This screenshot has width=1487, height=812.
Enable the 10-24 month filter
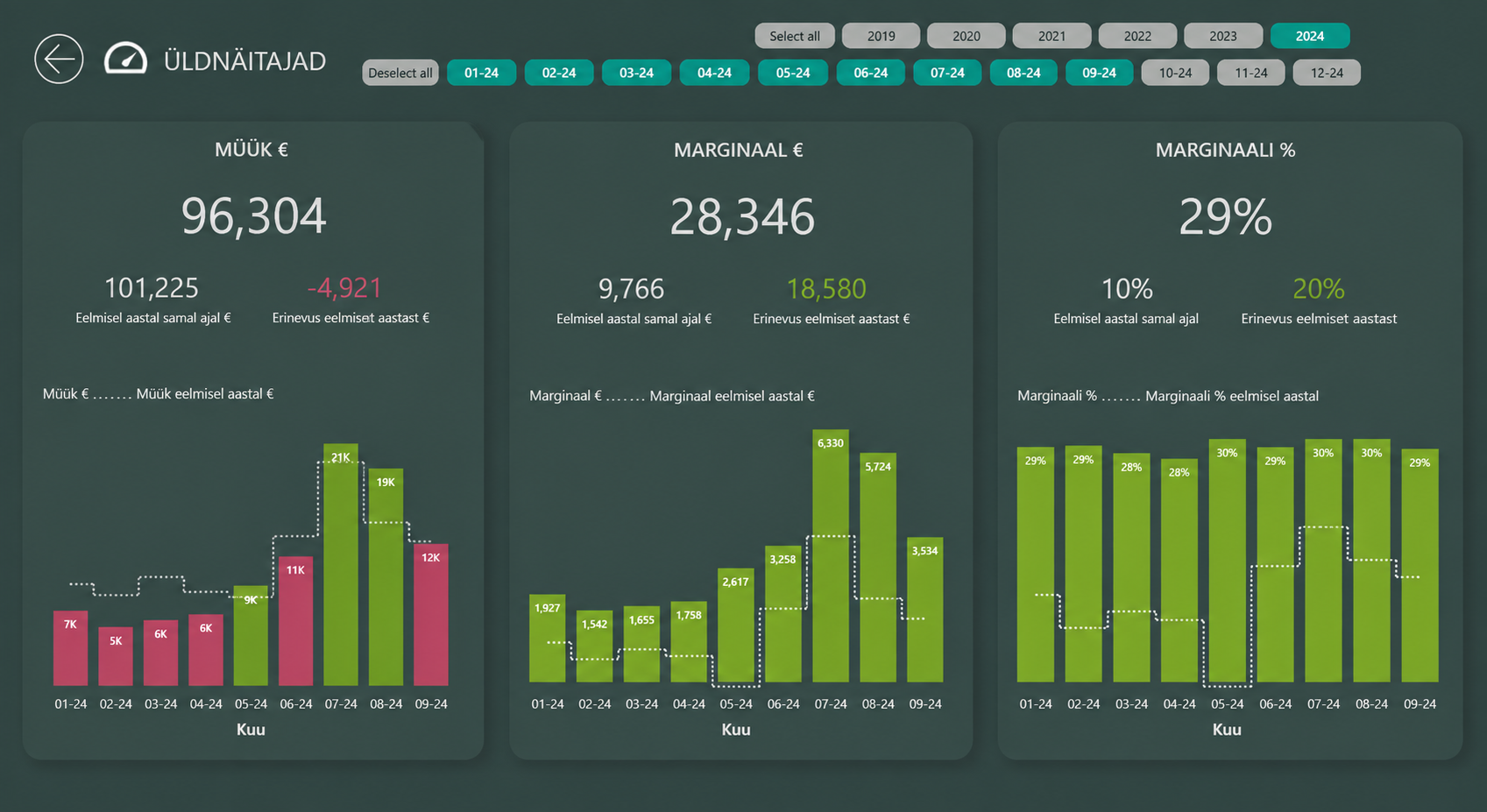tap(1175, 73)
